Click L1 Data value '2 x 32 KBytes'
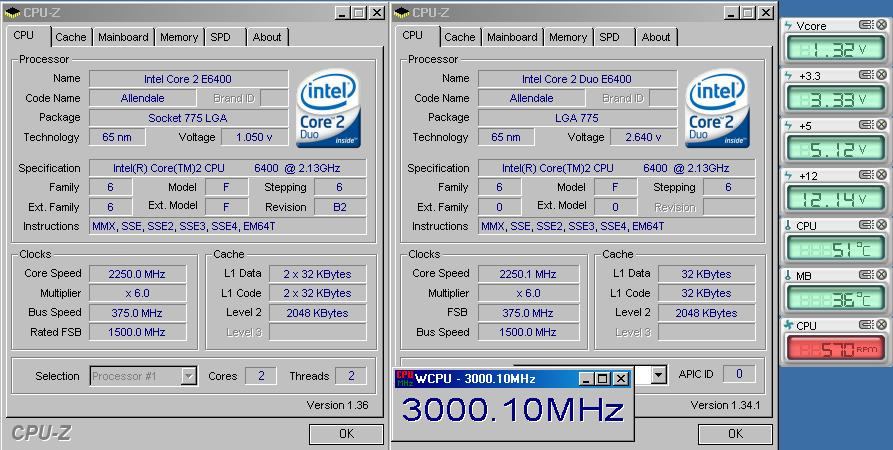The width and height of the screenshot is (893, 450). (317, 274)
